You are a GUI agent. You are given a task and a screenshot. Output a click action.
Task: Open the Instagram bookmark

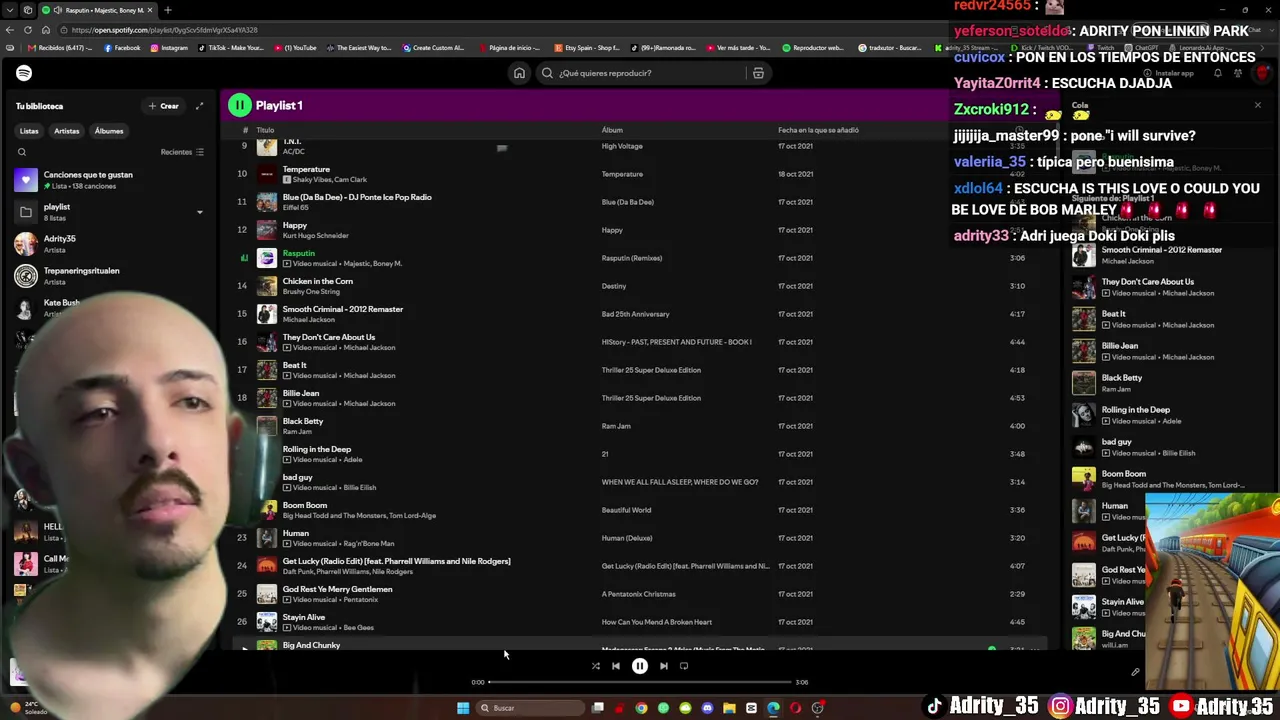click(168, 48)
